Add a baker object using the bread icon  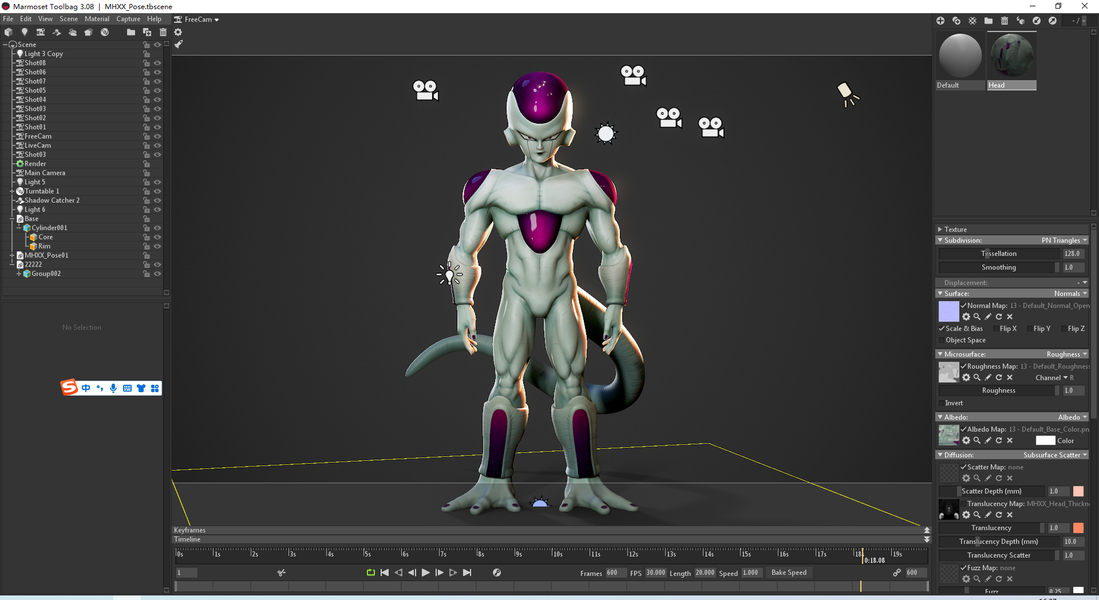coord(88,32)
